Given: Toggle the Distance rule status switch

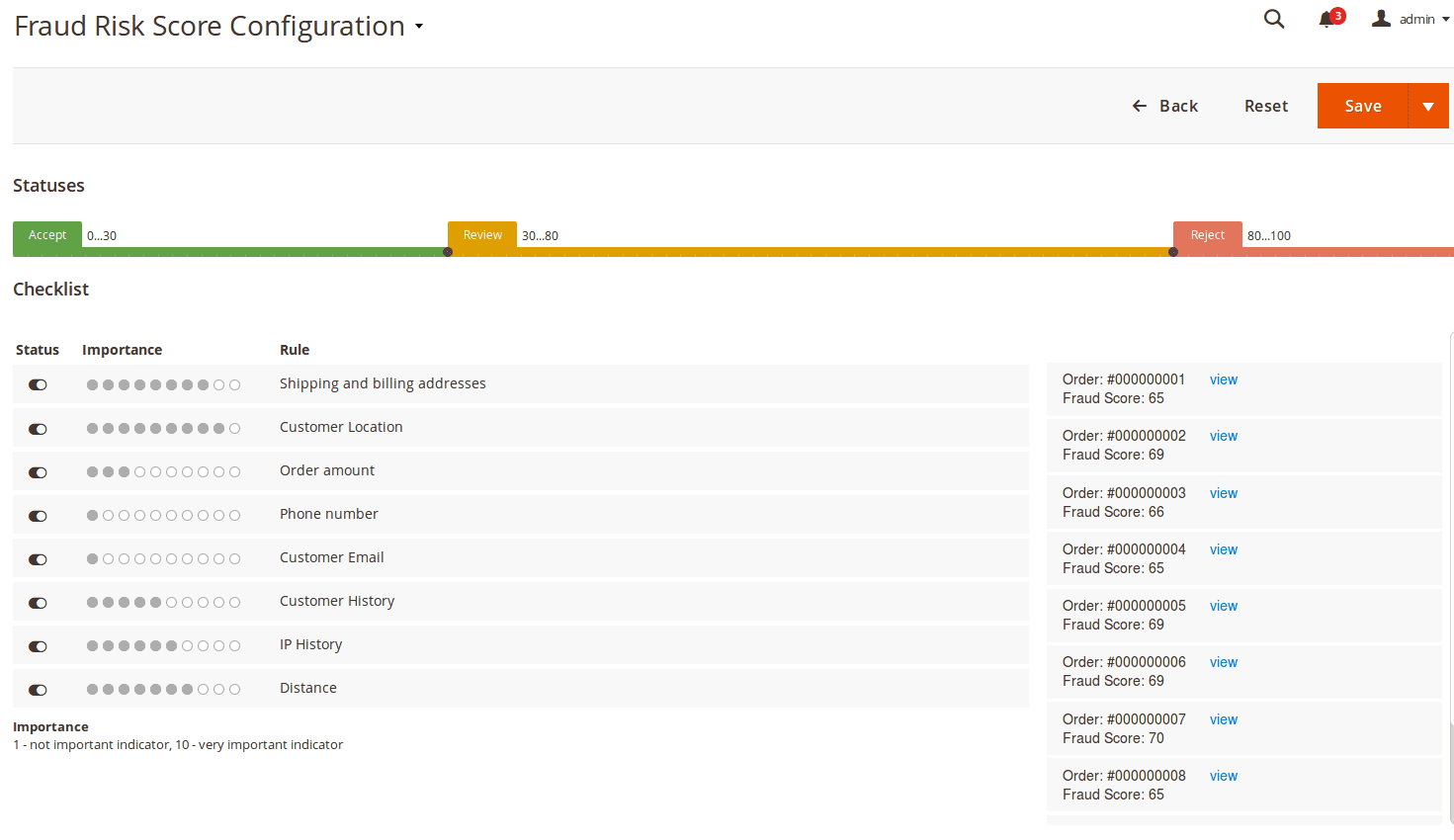Looking at the screenshot, I should tap(38, 690).
